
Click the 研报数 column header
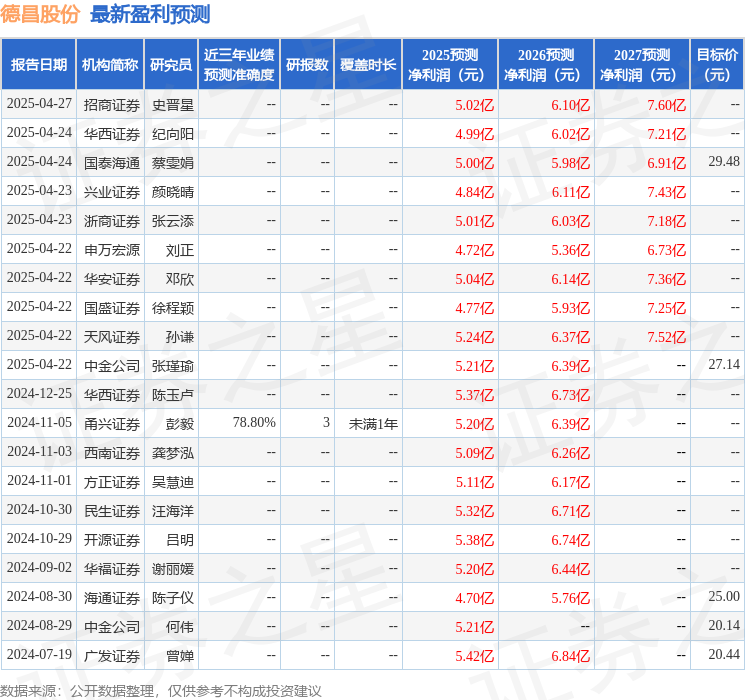[x=307, y=65]
